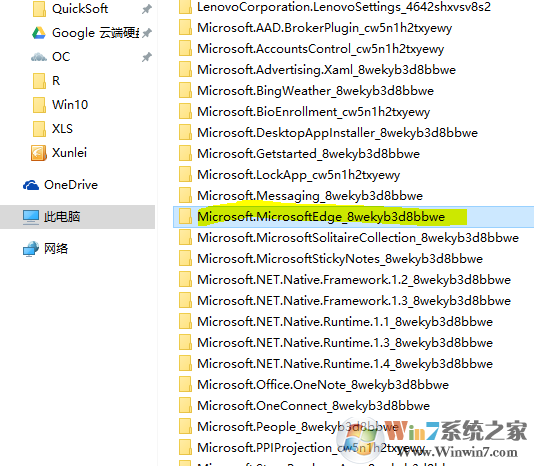The image size is (534, 466).
Task: Click the XLS folder icon
Action: [x=39, y=129]
